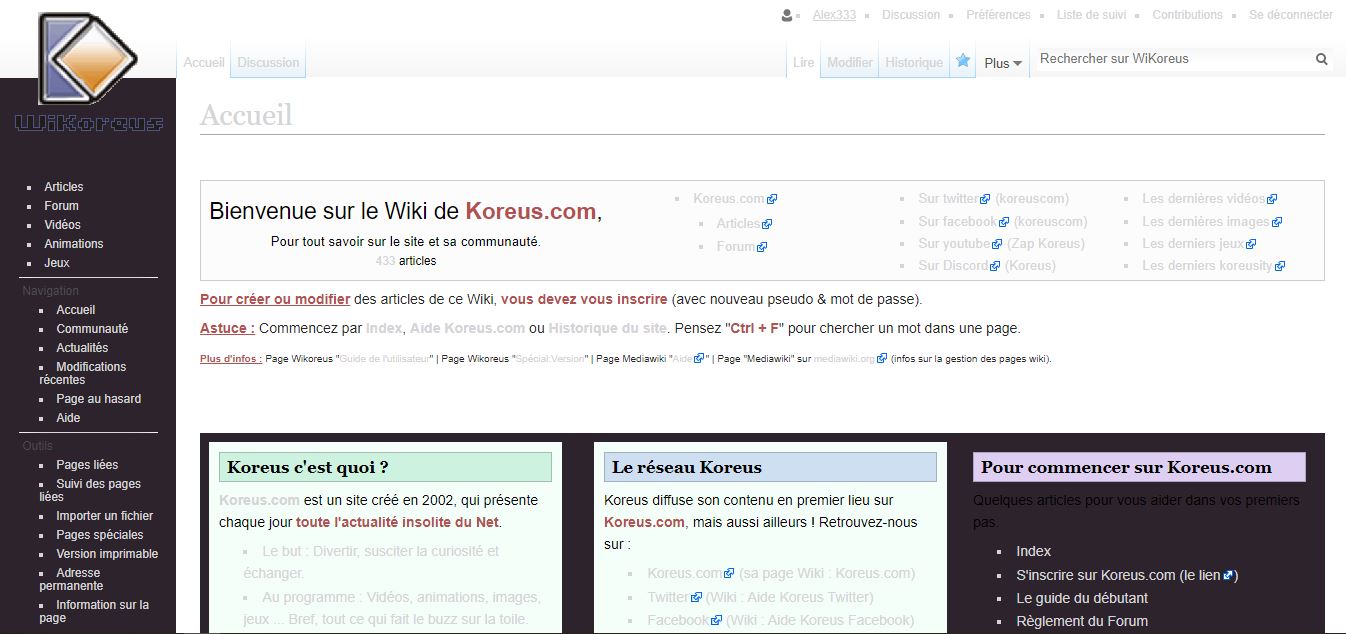The image size is (1346, 634).
Task: Click inside the Rechercher sur WiKoreus field
Action: click(x=1170, y=59)
